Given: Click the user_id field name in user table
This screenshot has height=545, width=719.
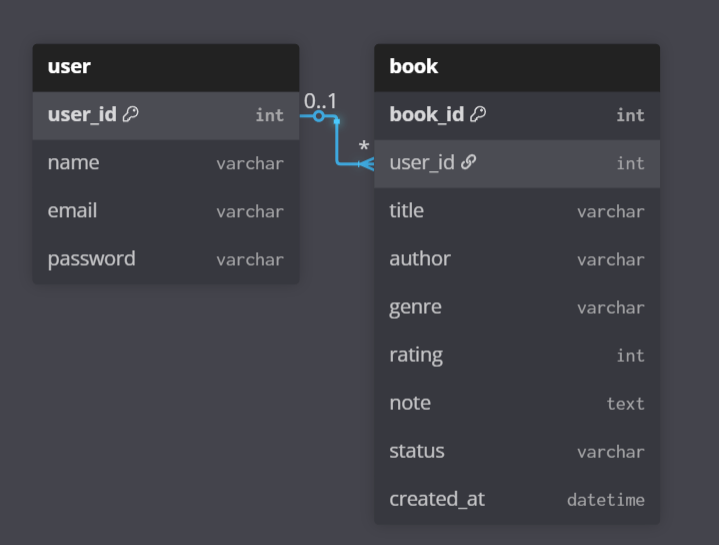Looking at the screenshot, I should coord(82,115).
